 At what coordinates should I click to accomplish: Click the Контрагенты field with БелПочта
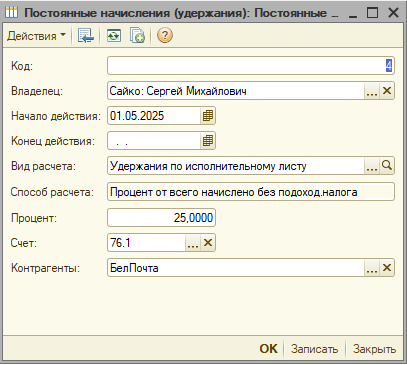point(236,268)
